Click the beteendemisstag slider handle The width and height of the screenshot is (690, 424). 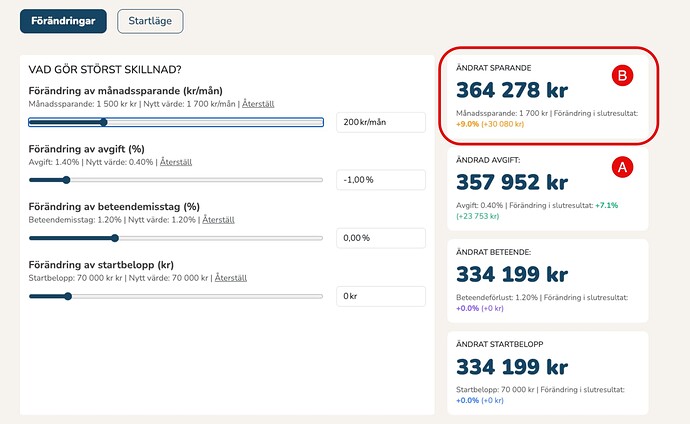click(x=114, y=238)
